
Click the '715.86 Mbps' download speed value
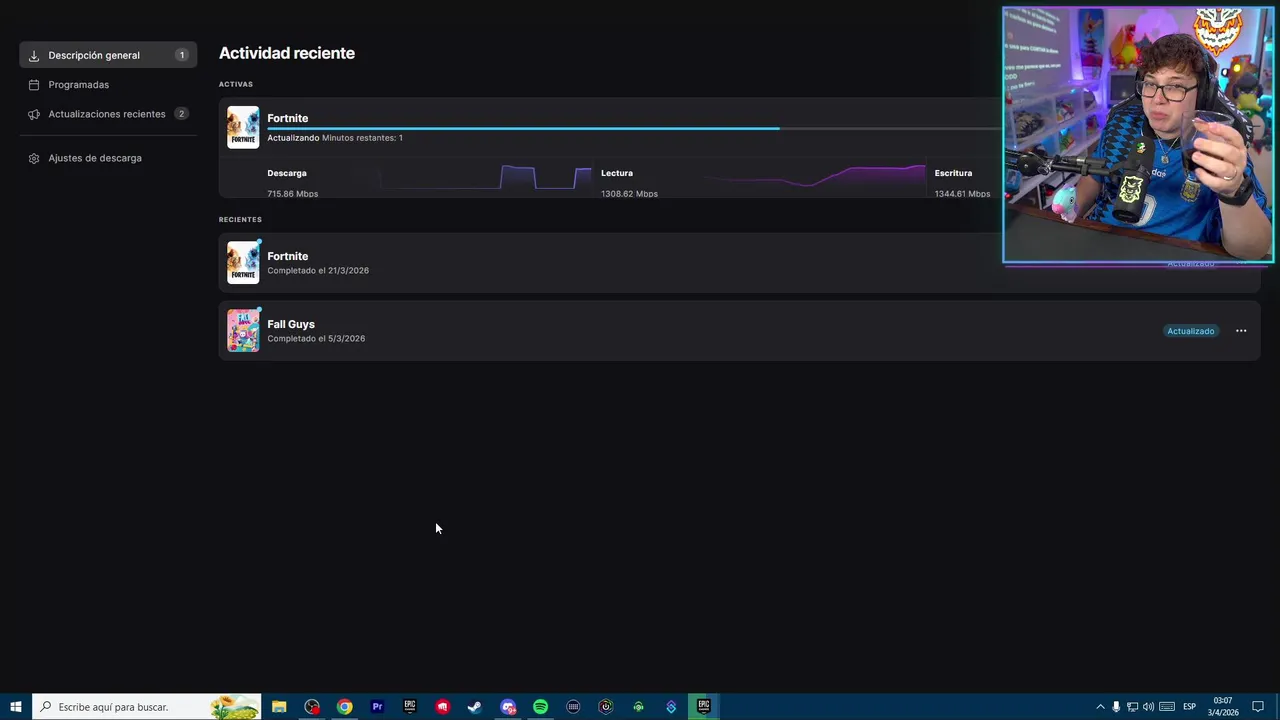[293, 193]
